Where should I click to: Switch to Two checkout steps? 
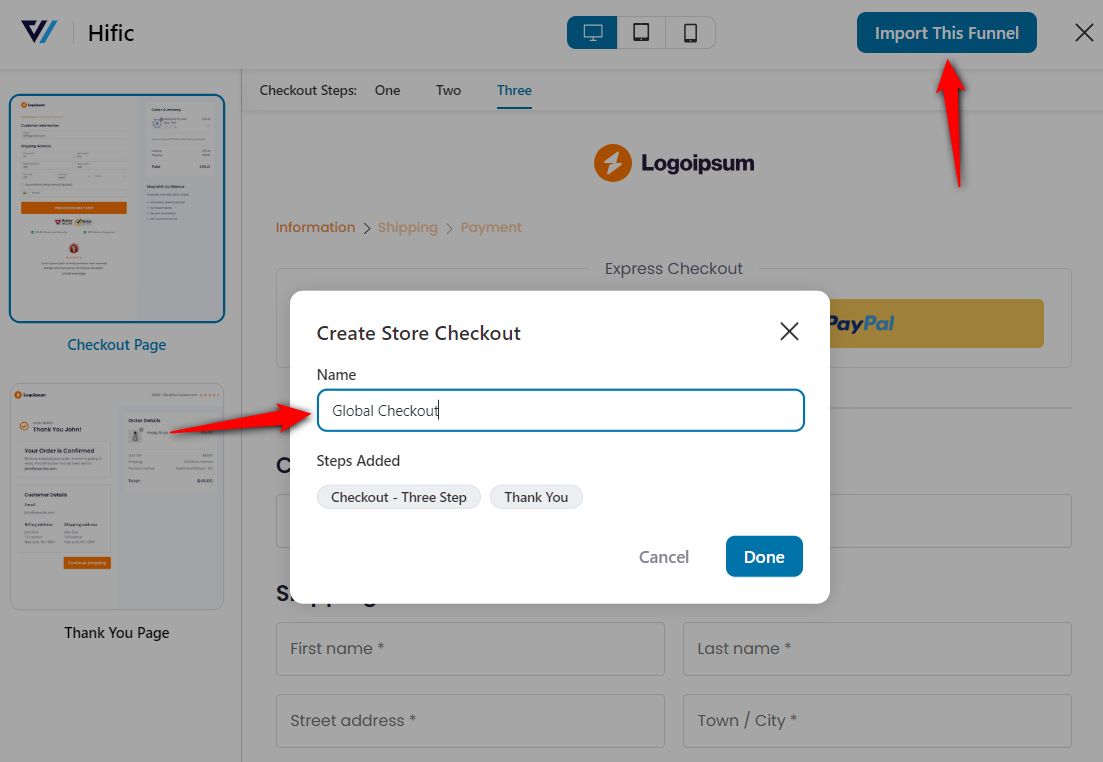[448, 90]
